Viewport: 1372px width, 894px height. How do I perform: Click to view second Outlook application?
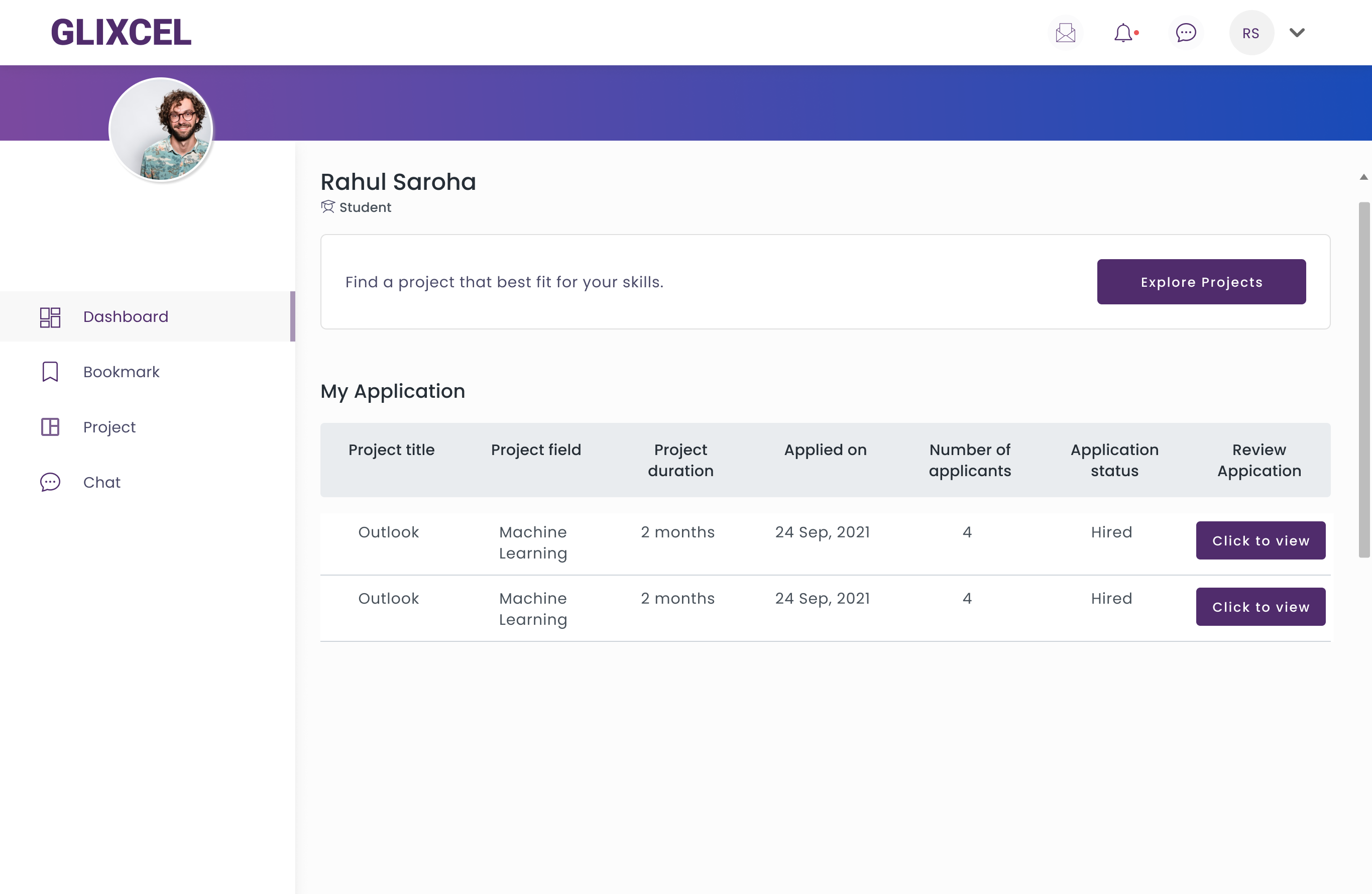[x=1260, y=606]
